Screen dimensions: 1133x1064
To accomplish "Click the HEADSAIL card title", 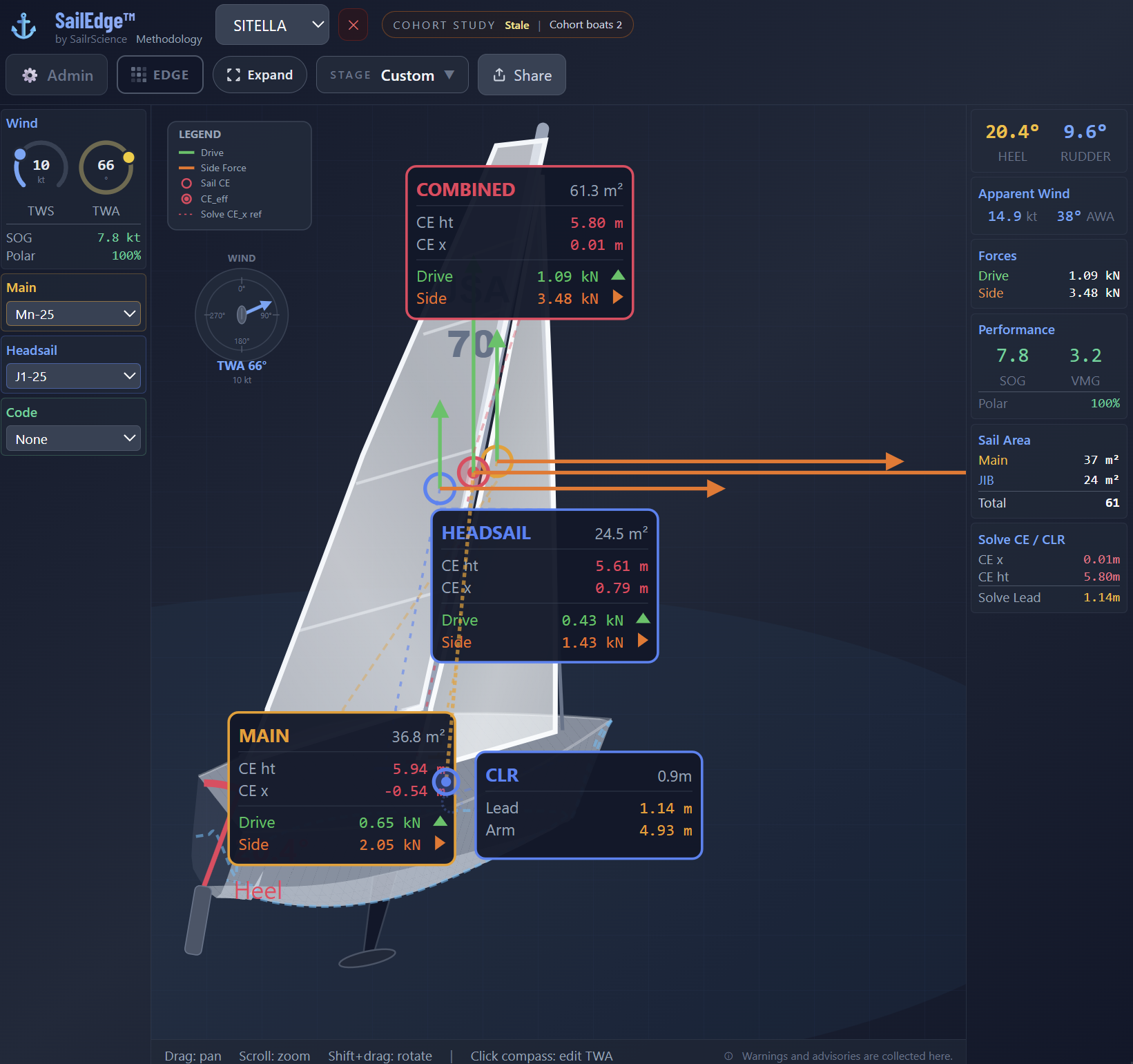I will (x=486, y=533).
